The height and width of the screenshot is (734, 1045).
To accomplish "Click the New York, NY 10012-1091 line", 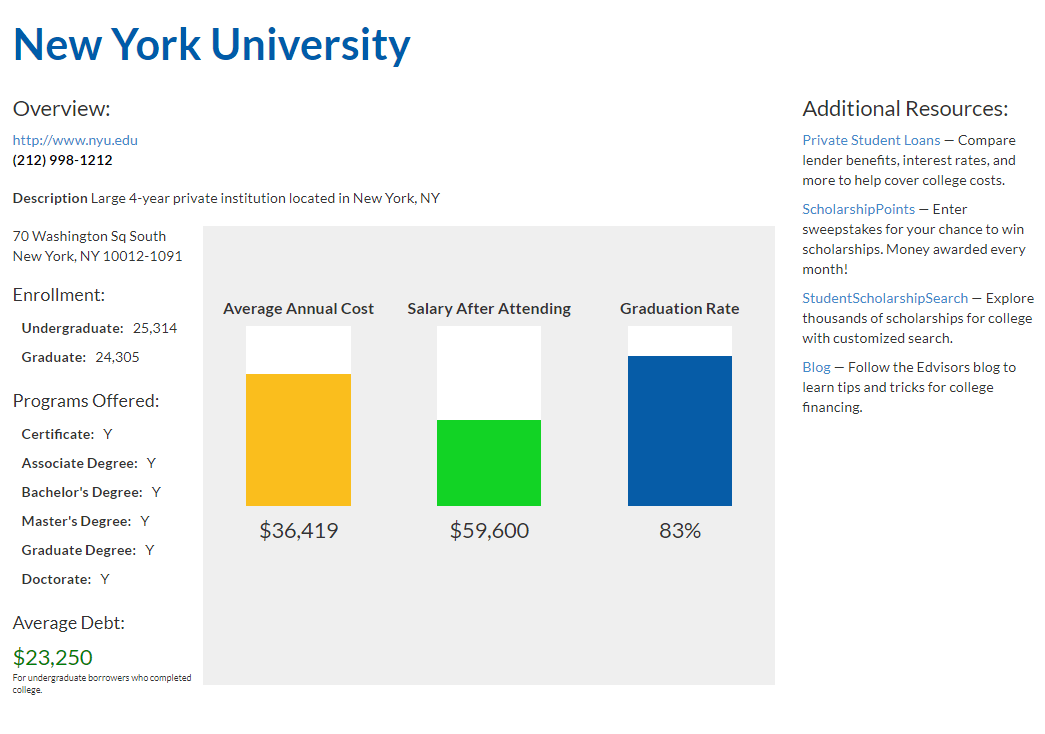I will pyautogui.click(x=97, y=256).
